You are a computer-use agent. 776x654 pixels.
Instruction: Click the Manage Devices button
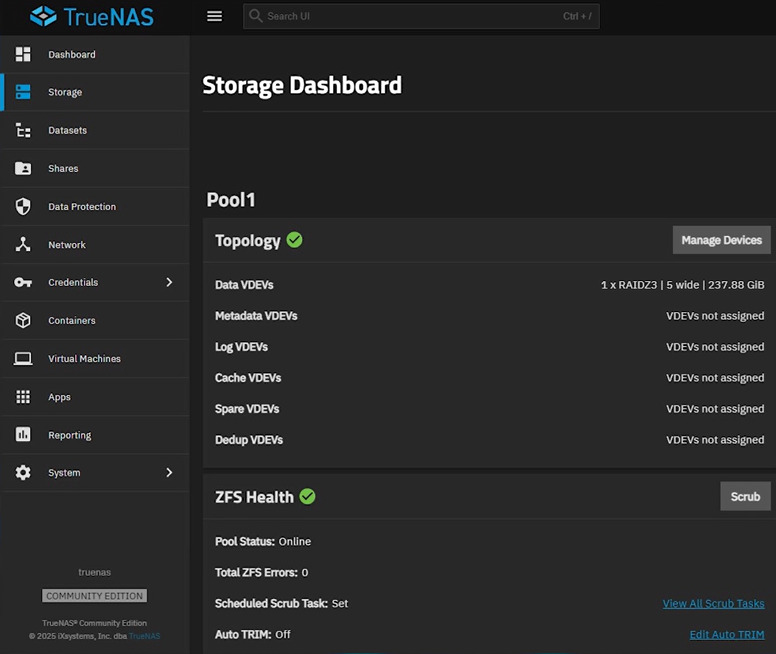(722, 240)
